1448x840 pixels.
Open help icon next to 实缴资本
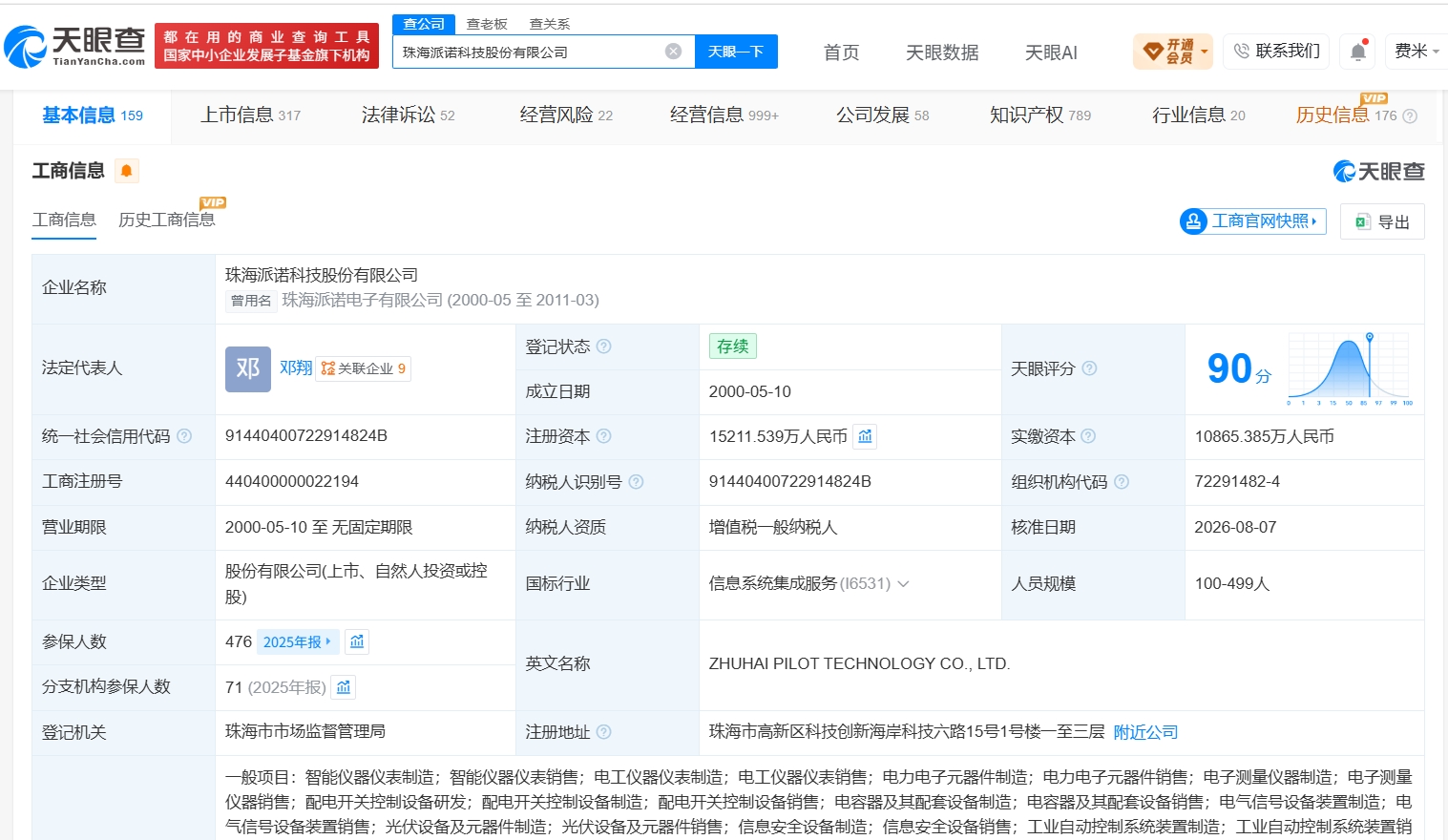[1088, 436]
